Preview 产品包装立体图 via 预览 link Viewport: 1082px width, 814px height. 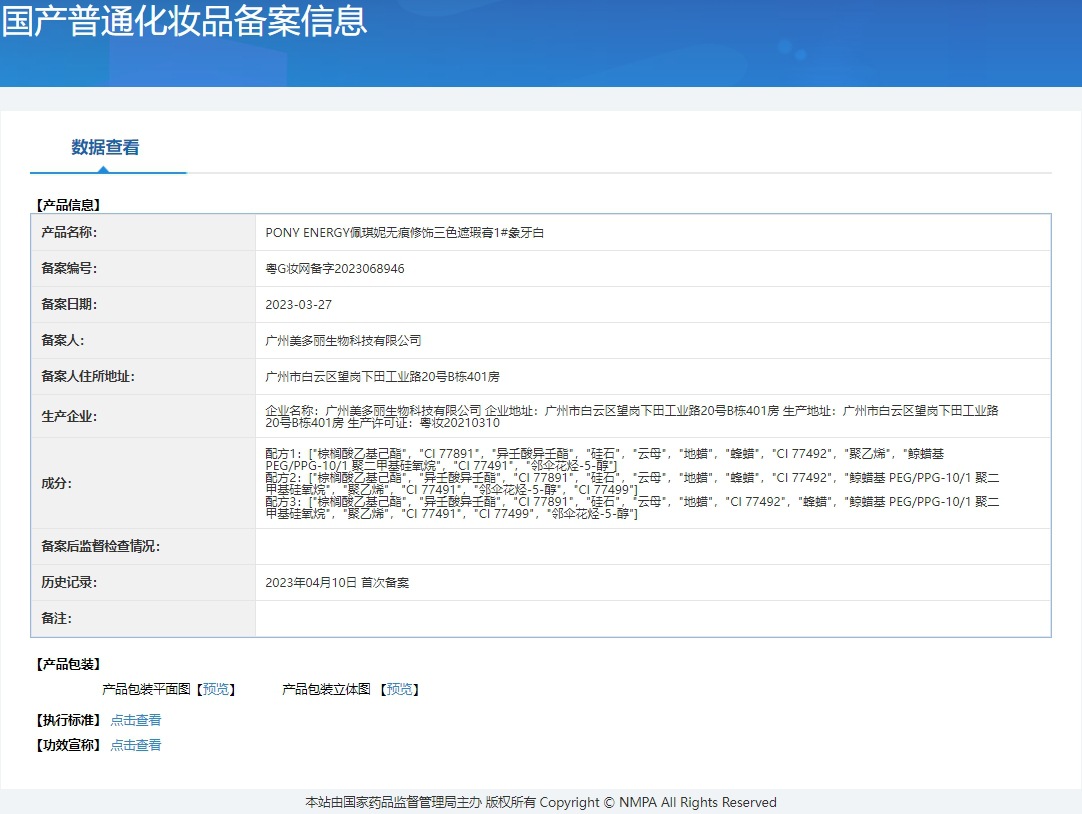click(400, 689)
